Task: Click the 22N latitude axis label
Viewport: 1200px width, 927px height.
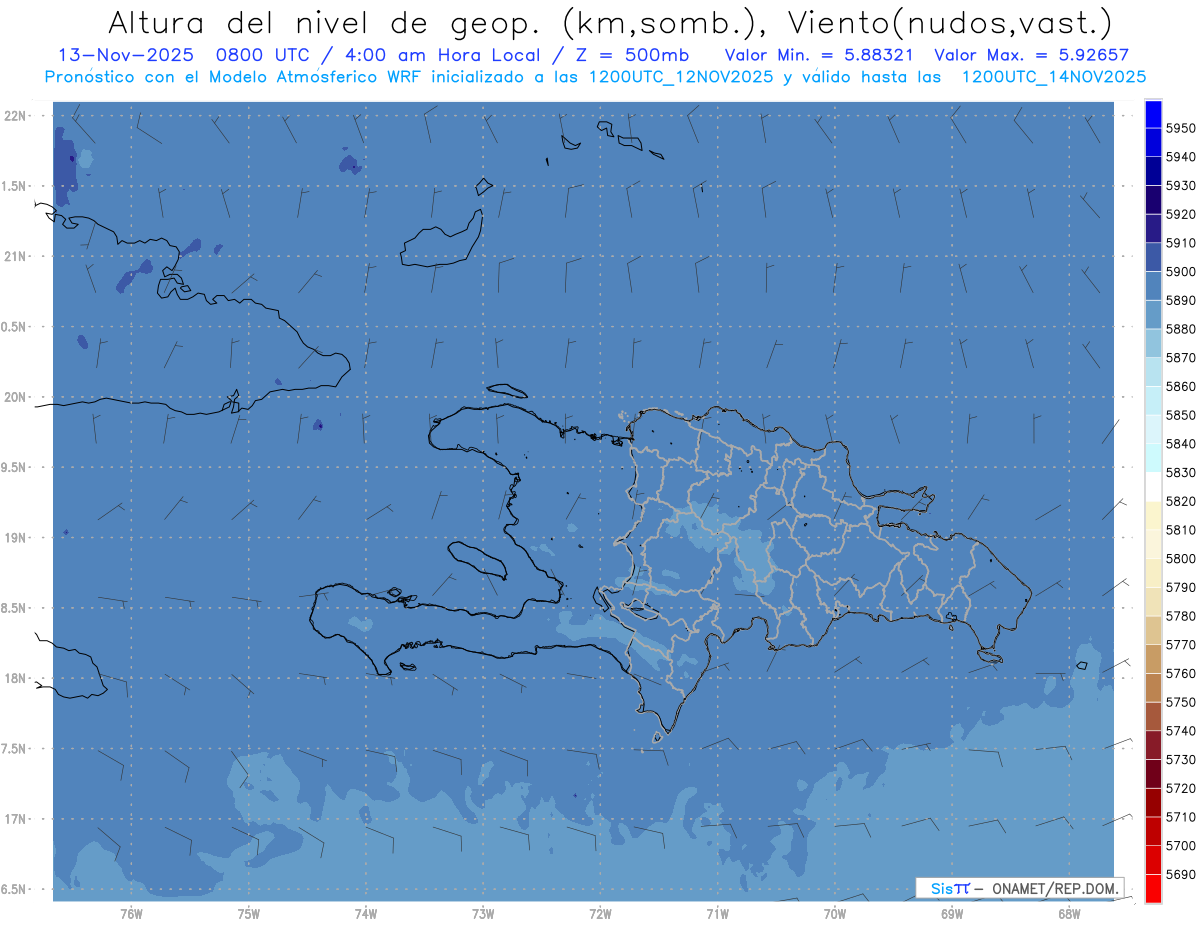Action: click(x=15, y=116)
